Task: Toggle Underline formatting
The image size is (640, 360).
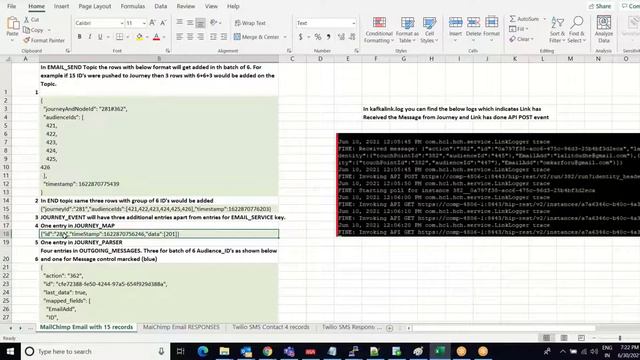Action: tap(100, 37)
